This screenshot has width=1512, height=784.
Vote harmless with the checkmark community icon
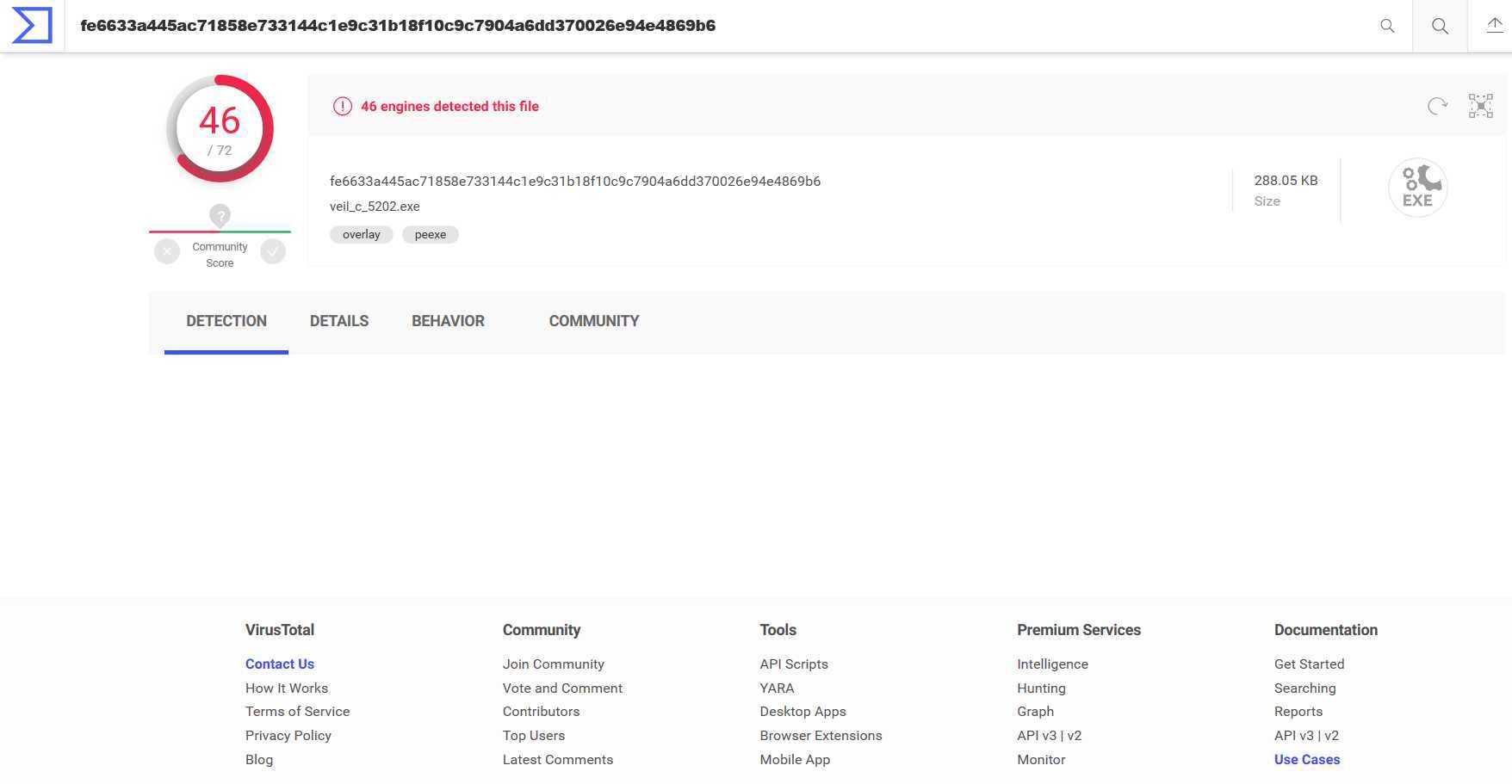coord(273,251)
